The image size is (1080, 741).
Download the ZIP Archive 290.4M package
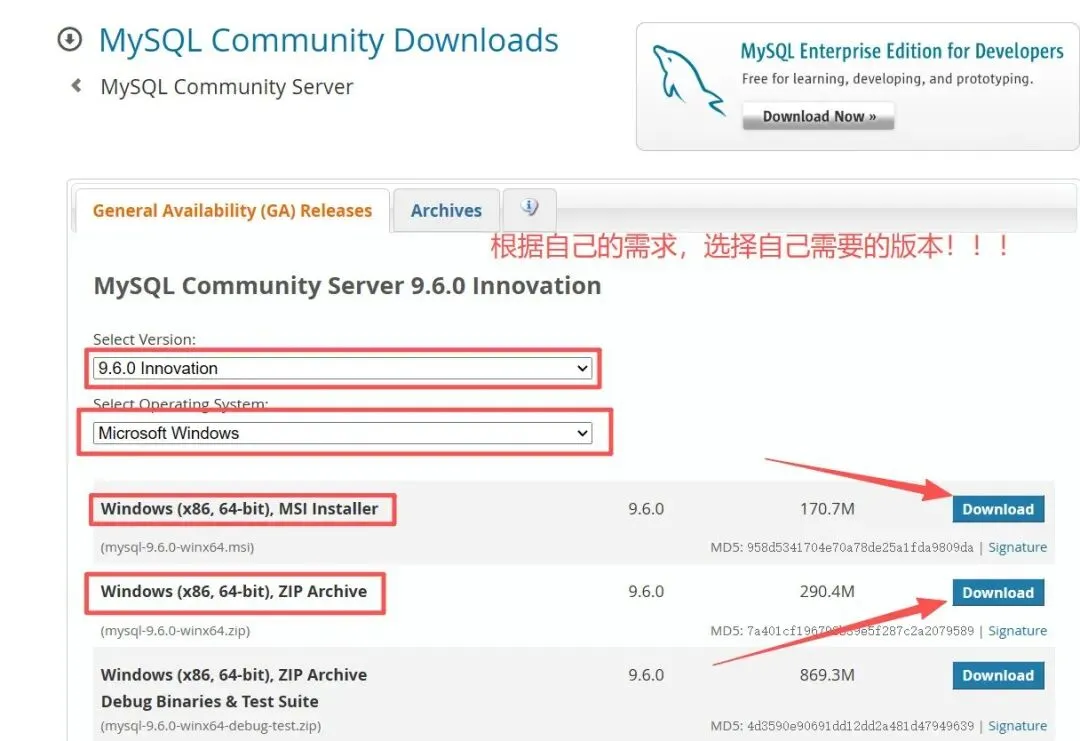998,593
